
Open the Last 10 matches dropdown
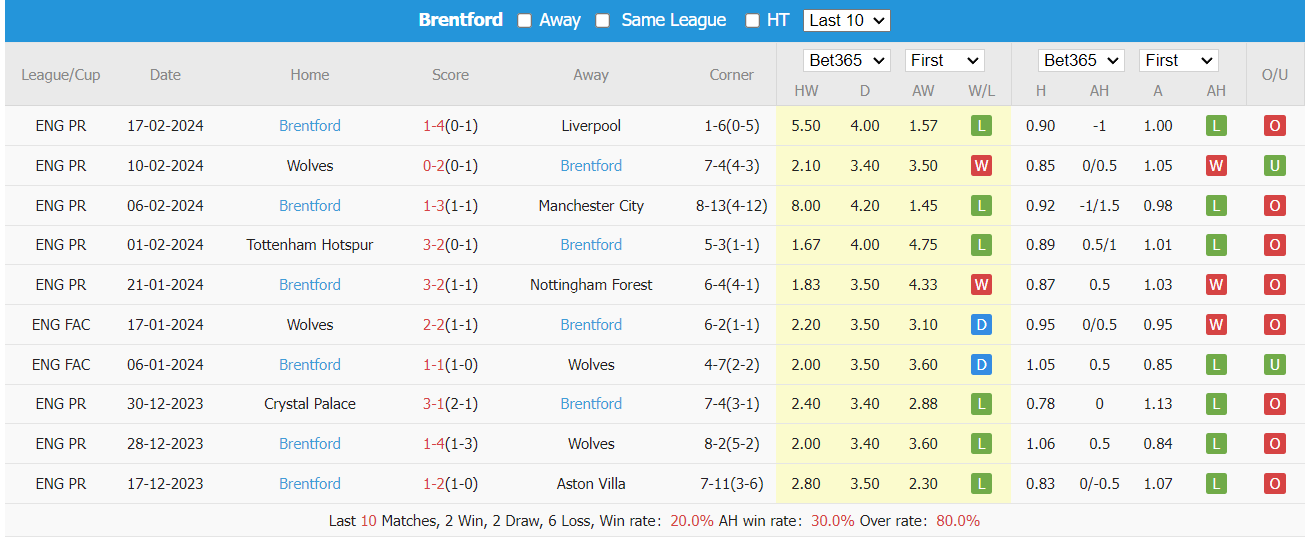coord(846,20)
